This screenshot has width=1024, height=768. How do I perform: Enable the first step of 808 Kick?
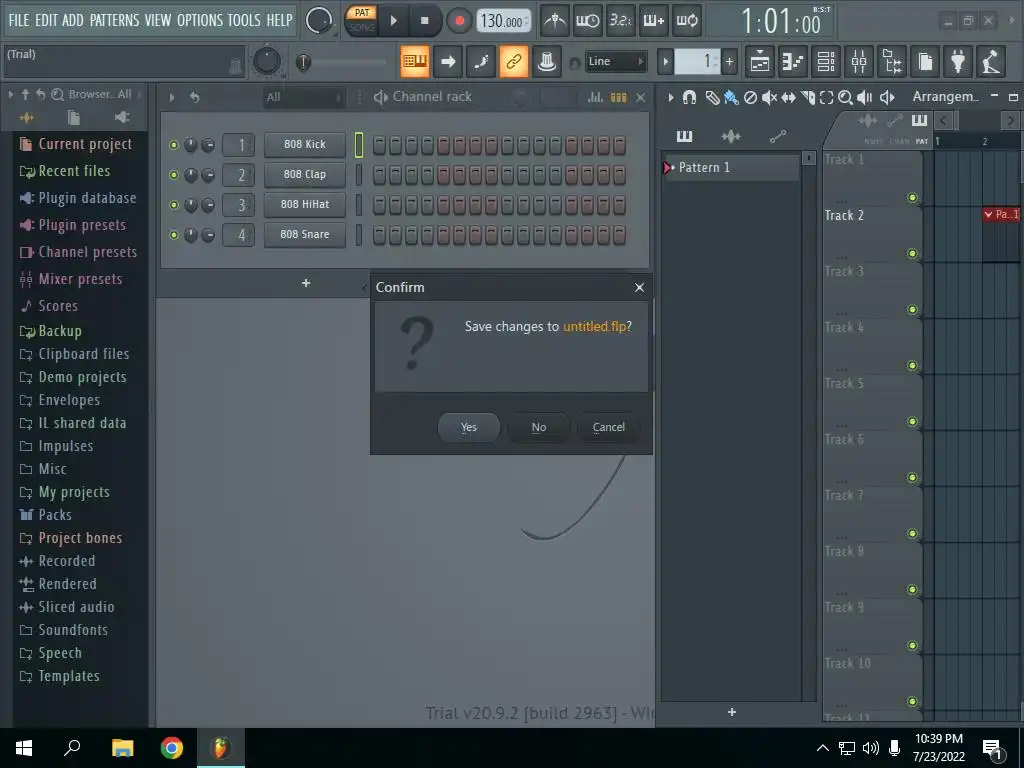pyautogui.click(x=379, y=144)
